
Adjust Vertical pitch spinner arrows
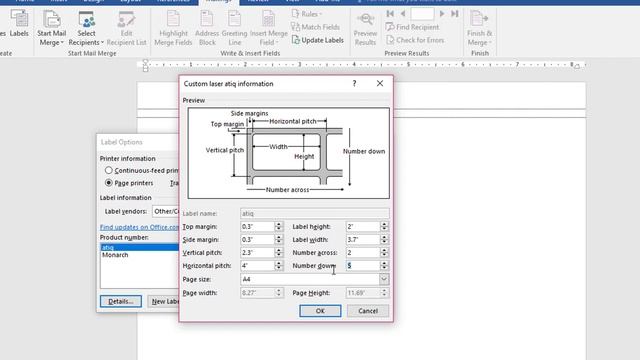point(278,253)
